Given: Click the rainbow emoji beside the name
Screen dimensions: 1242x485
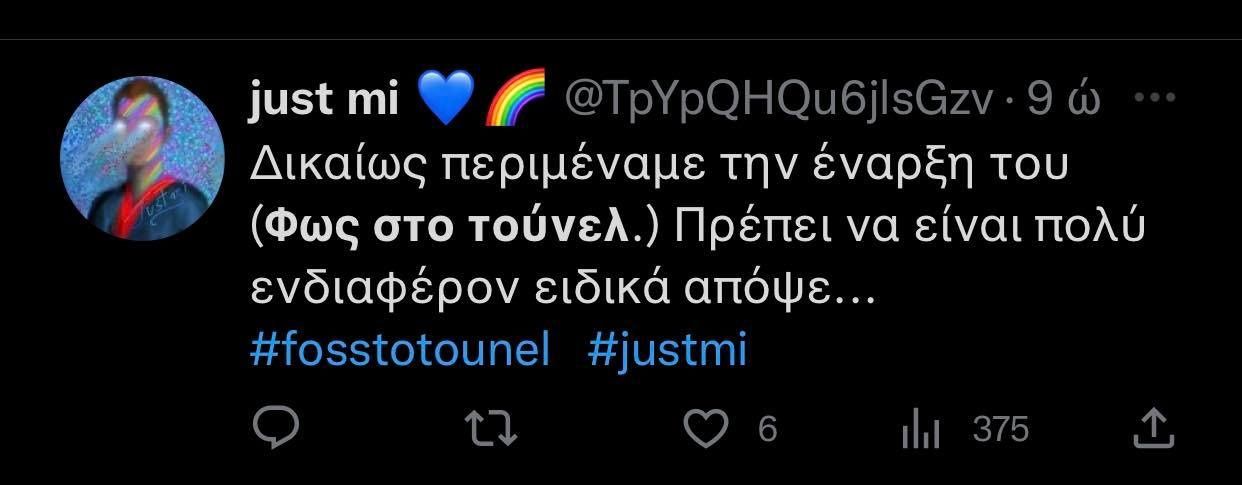Looking at the screenshot, I should coord(514,100).
